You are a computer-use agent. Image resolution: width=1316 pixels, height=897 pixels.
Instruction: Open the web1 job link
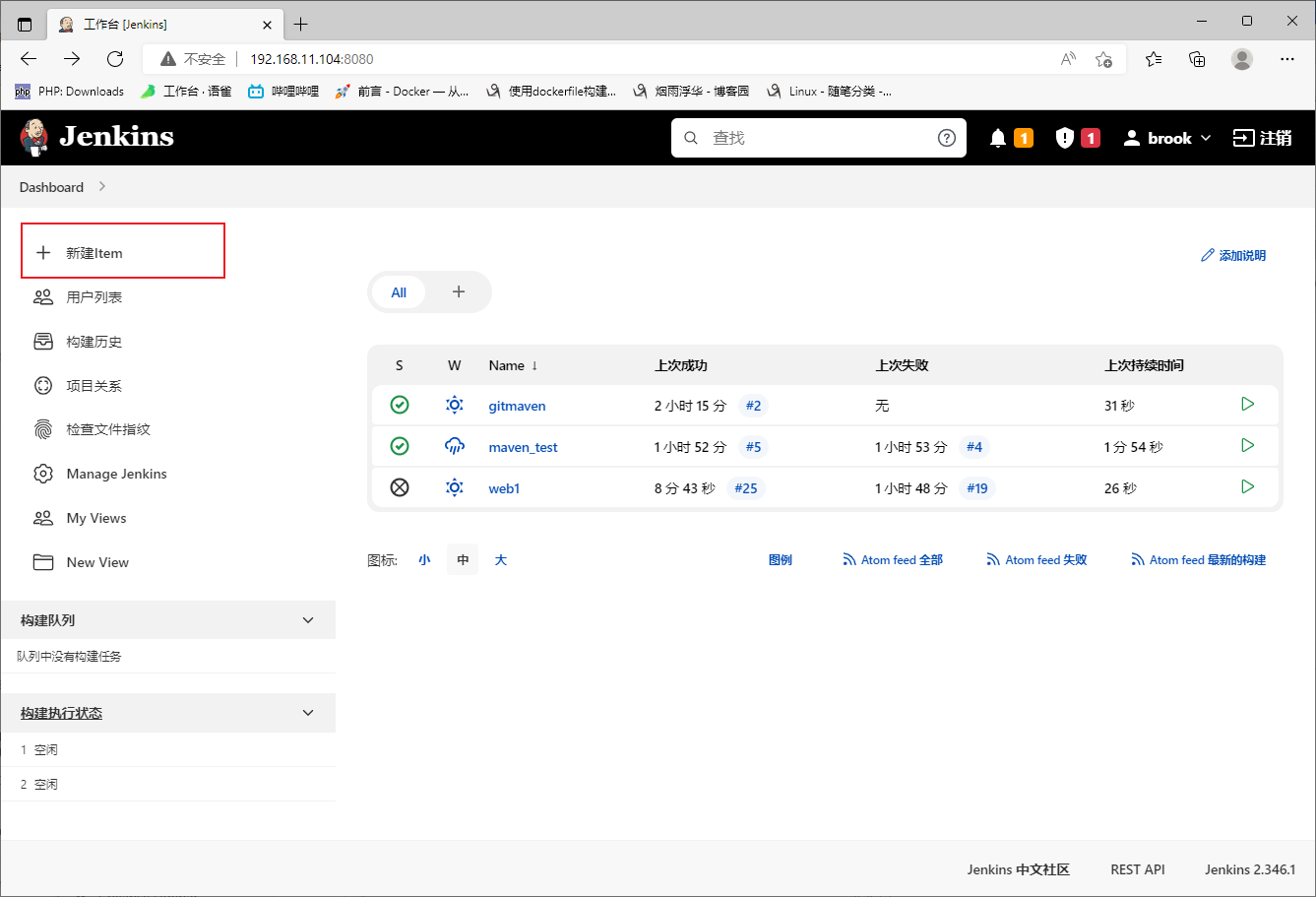[504, 488]
